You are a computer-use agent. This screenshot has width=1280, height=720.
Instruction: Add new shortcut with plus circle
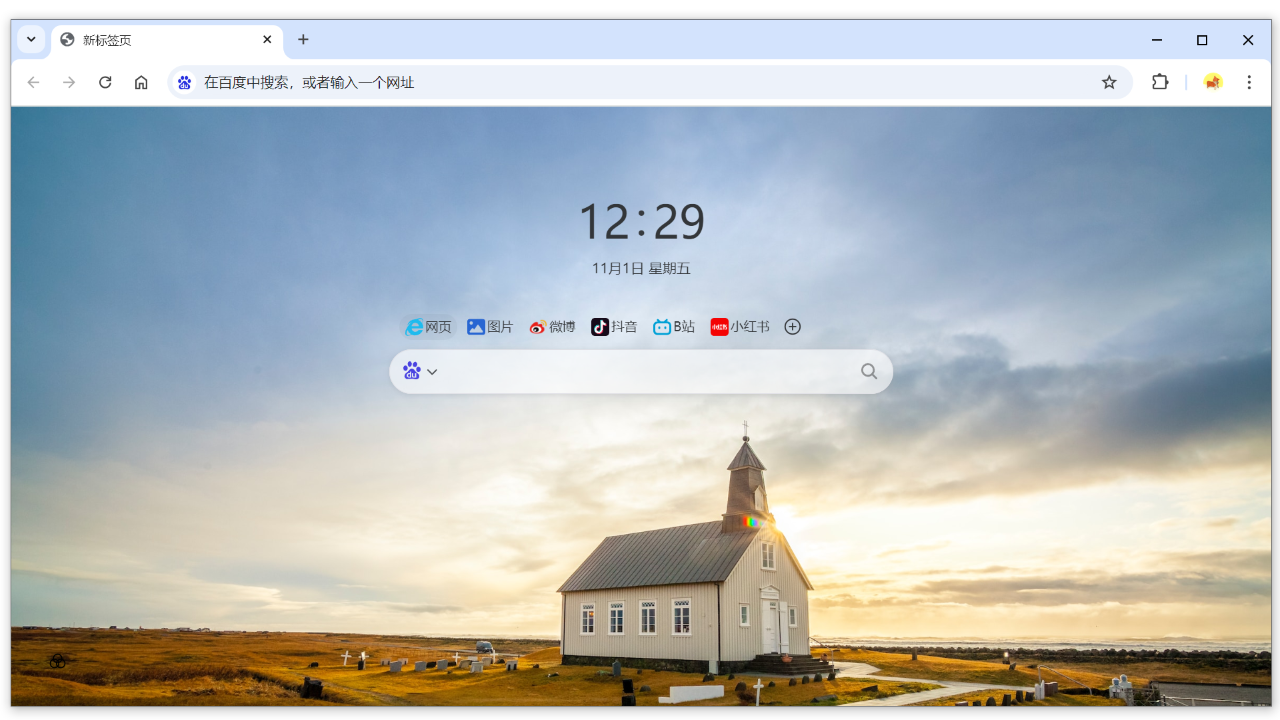point(793,327)
